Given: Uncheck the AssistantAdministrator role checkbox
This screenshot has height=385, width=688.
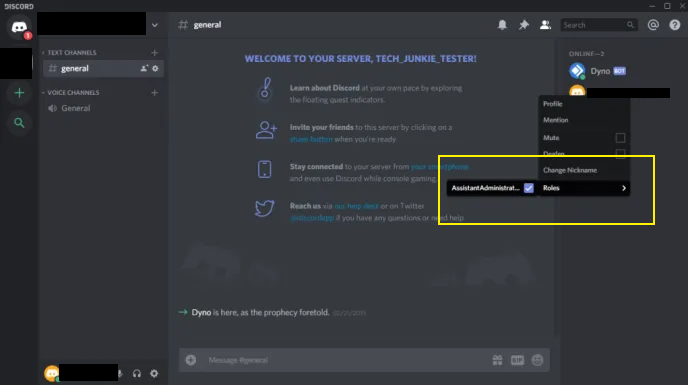Looking at the screenshot, I should point(528,188).
